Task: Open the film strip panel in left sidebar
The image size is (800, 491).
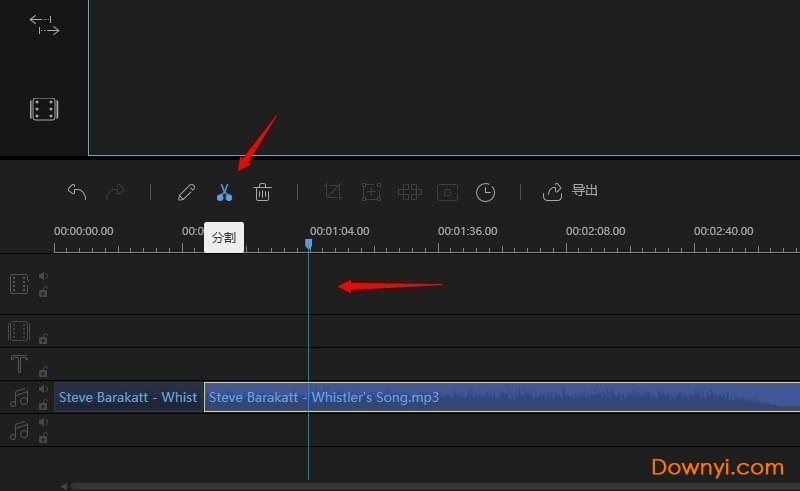Action: coord(44,109)
